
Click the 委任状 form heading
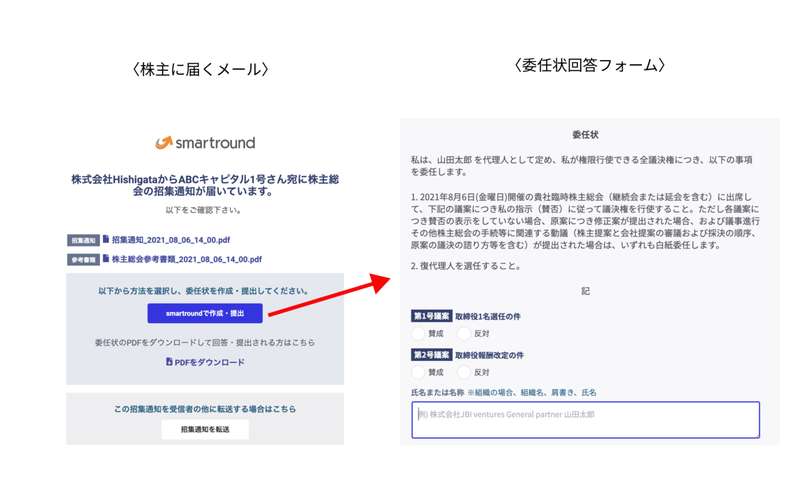point(585,135)
